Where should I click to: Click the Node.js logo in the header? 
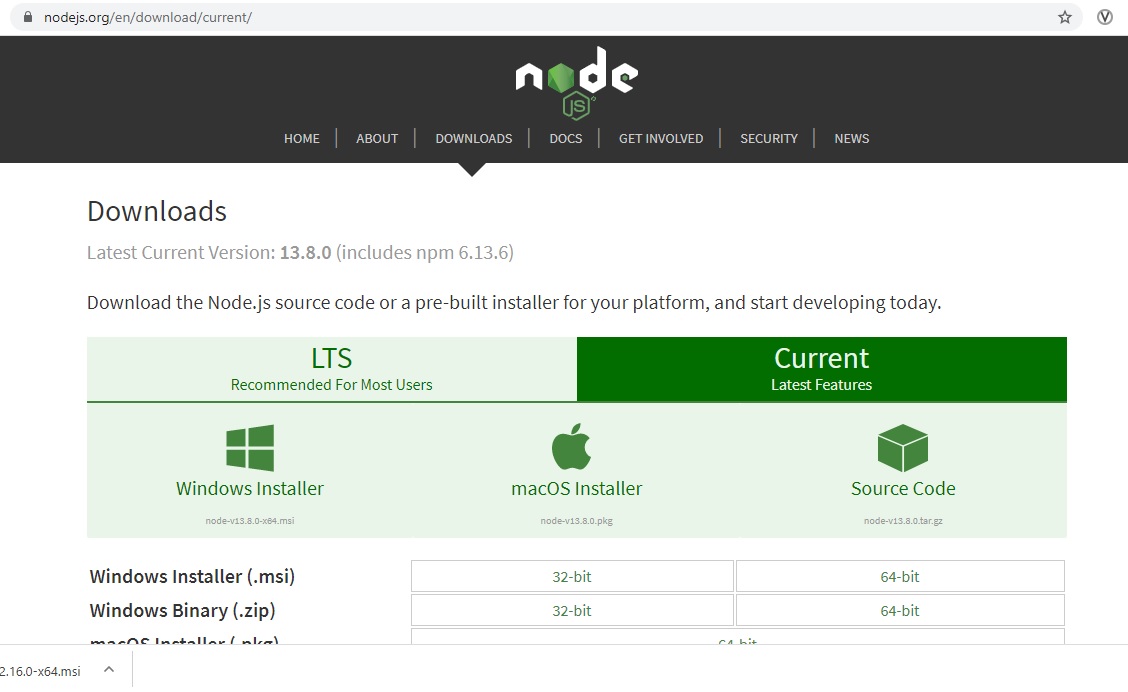(x=576, y=83)
